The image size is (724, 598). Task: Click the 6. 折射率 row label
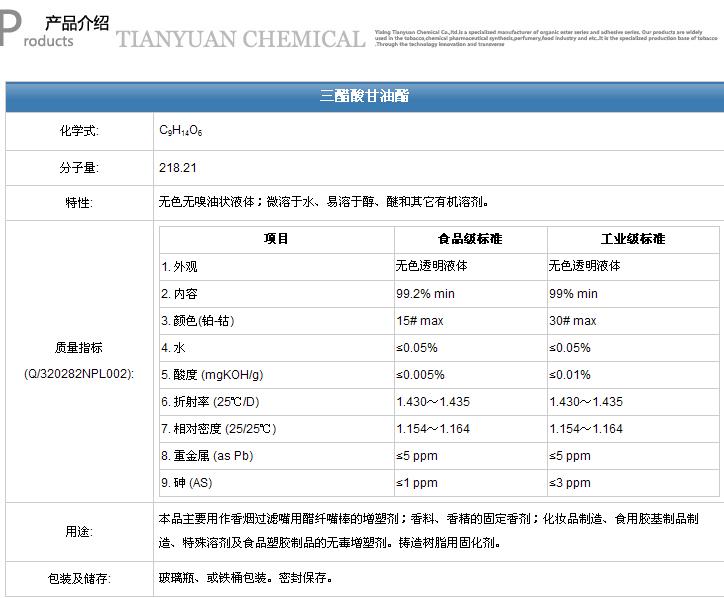[x=210, y=402]
